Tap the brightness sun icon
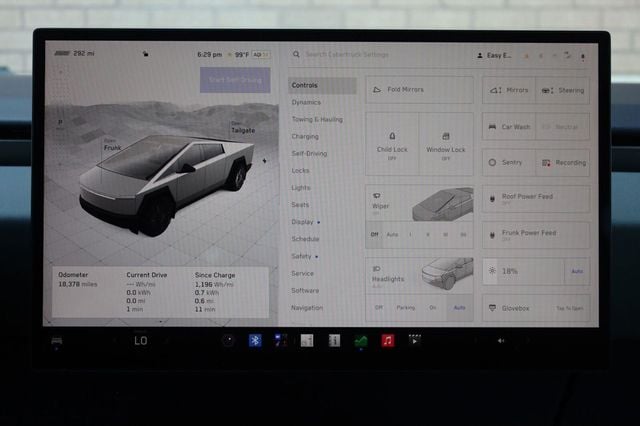640x426 pixels. [x=492, y=271]
